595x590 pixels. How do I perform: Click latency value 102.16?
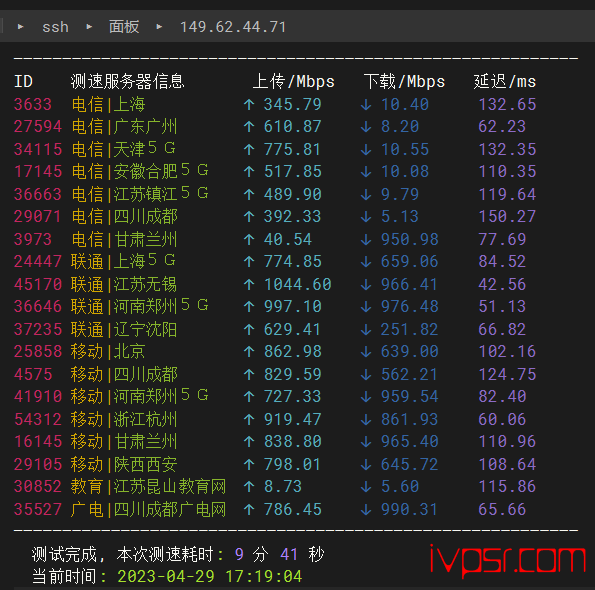(507, 351)
